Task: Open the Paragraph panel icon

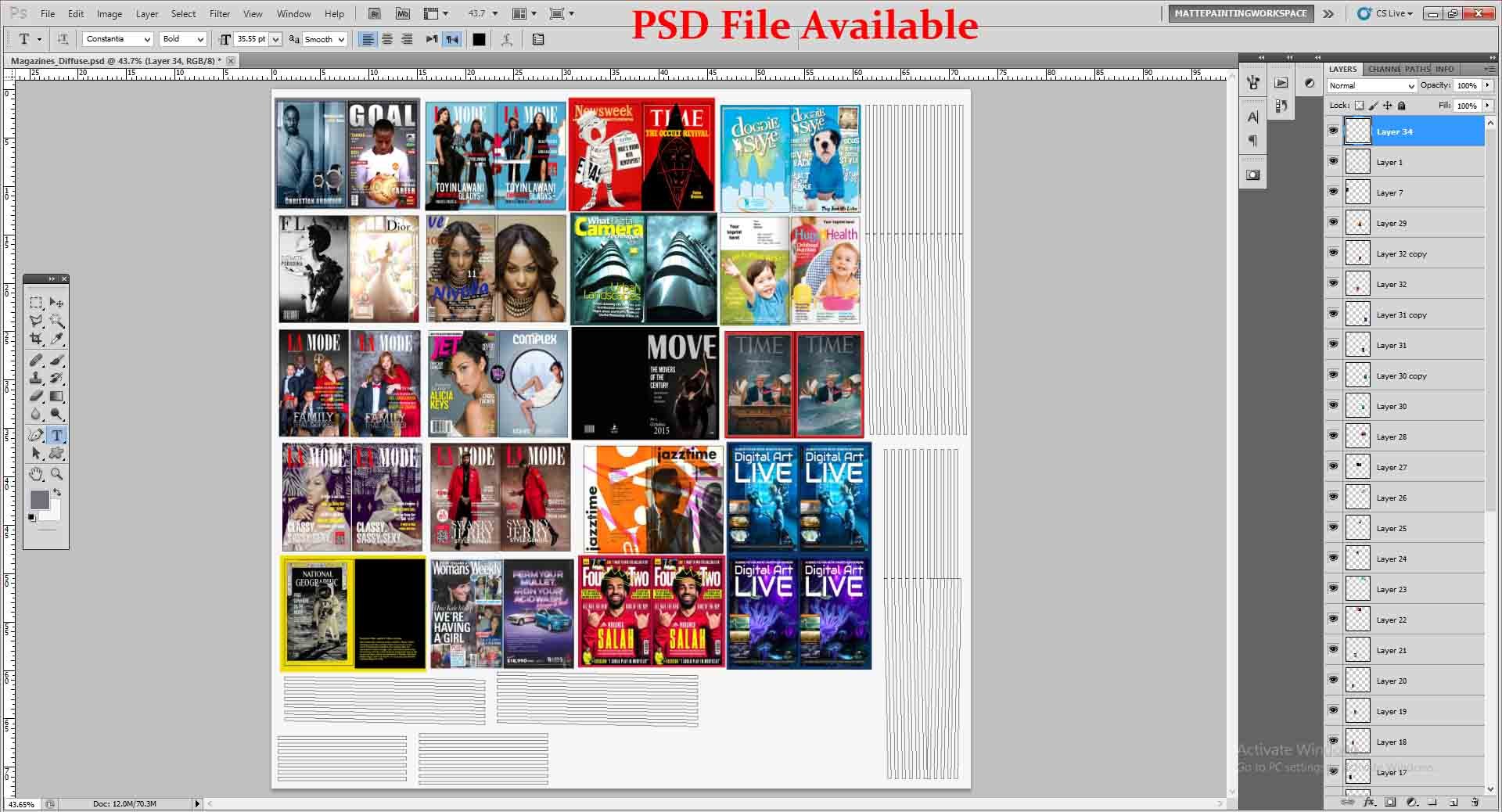Action: [1253, 141]
